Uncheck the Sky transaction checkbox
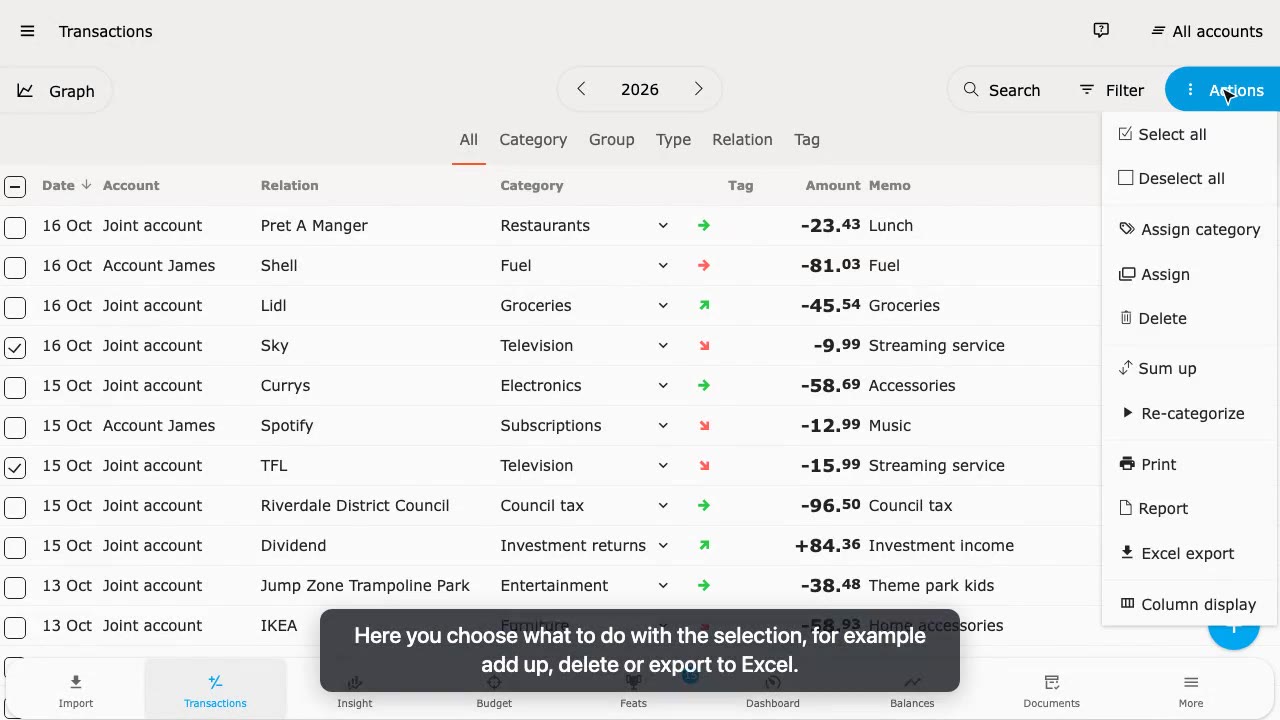This screenshot has width=1280, height=720. pos(15,347)
